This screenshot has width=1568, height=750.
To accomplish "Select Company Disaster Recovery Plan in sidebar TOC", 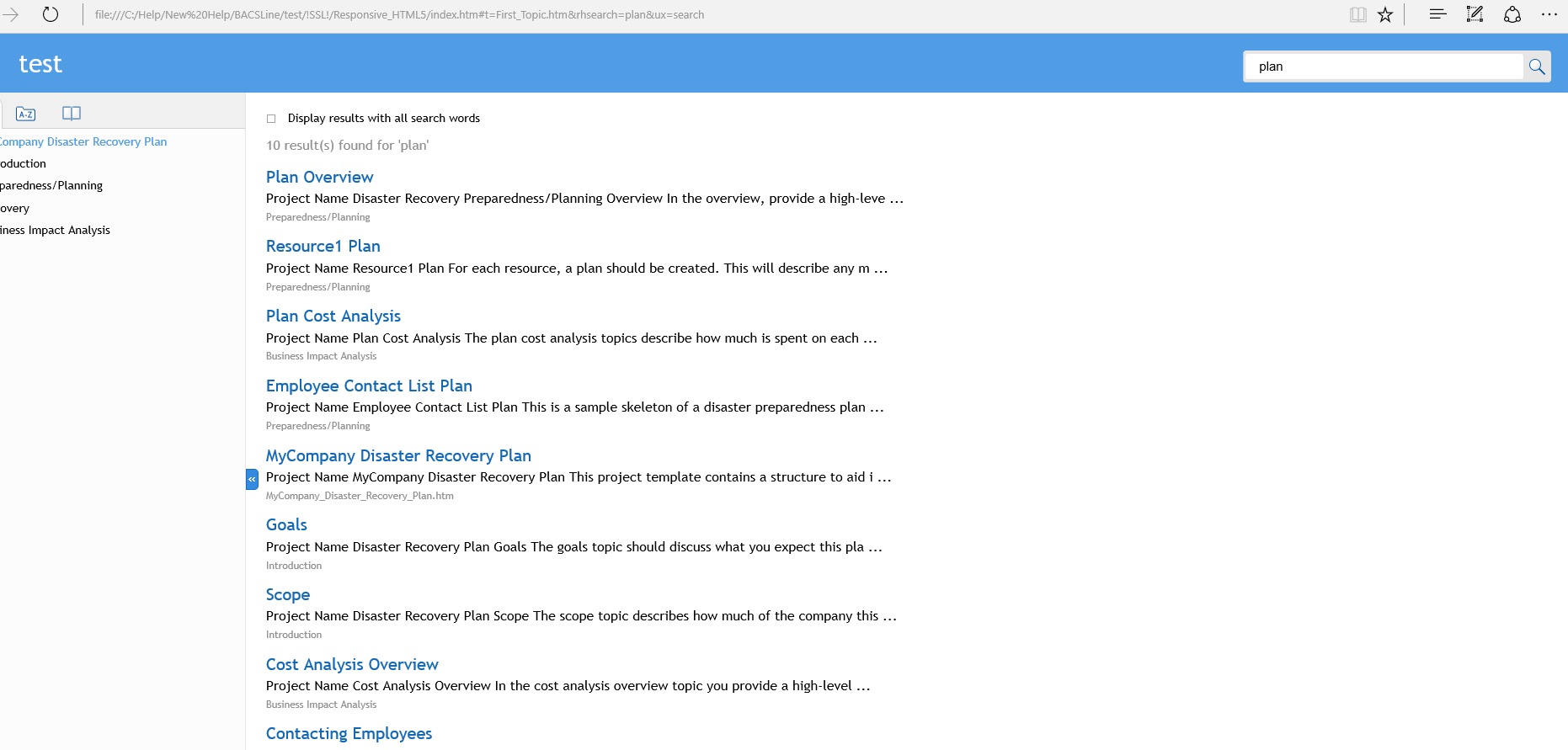I will [83, 141].
